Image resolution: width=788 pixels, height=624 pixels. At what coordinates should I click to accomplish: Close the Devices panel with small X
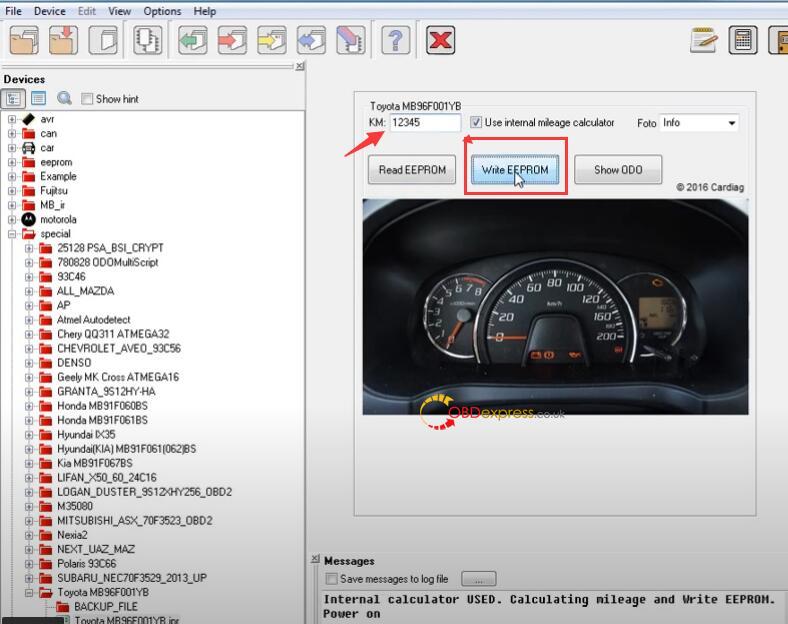pyautogui.click(x=300, y=66)
